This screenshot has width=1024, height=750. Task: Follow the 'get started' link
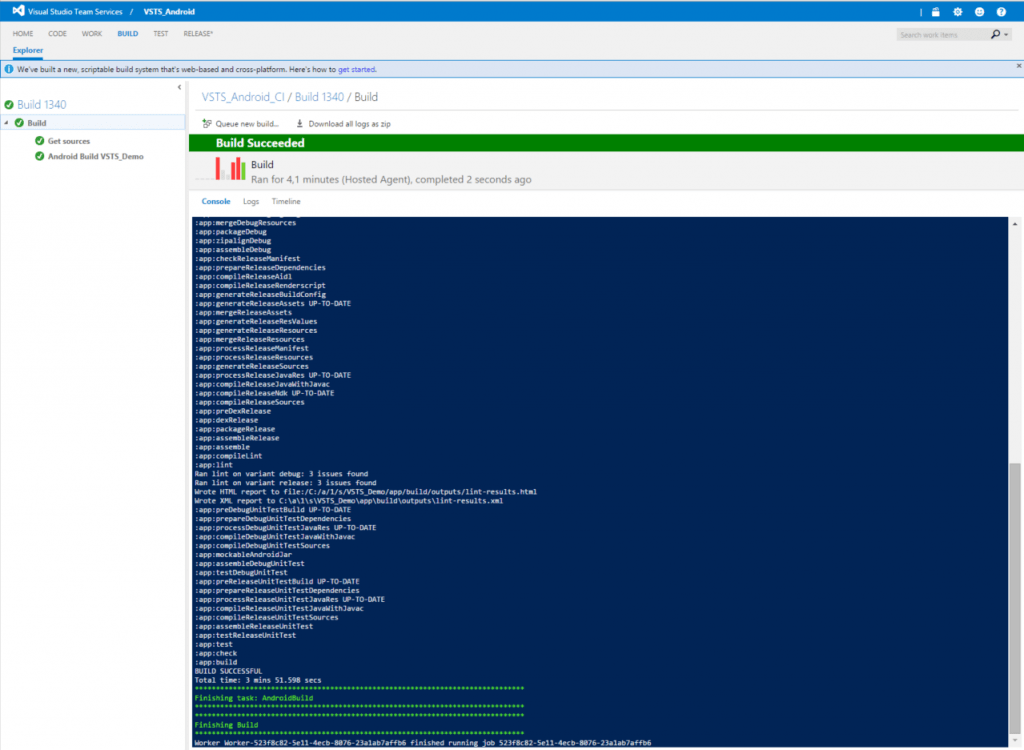tap(357, 69)
